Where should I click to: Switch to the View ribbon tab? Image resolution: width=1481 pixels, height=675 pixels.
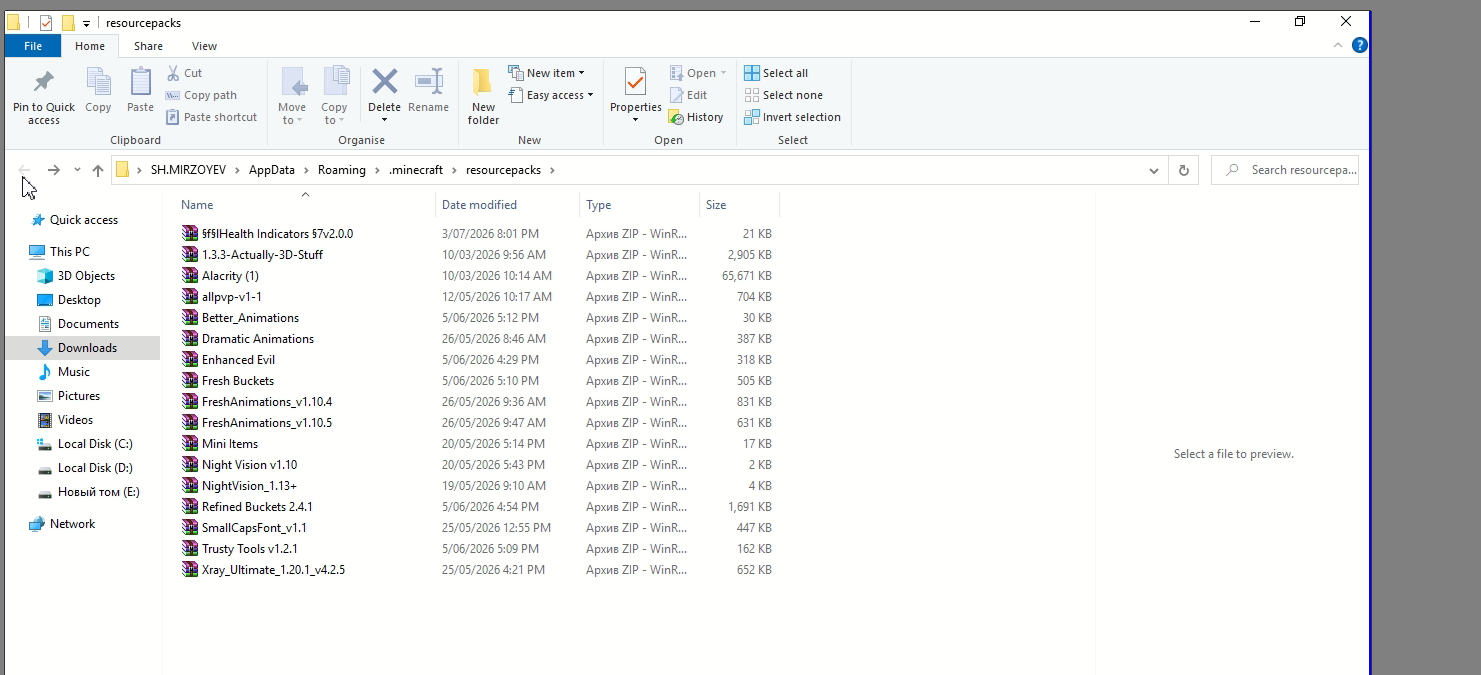tap(204, 46)
